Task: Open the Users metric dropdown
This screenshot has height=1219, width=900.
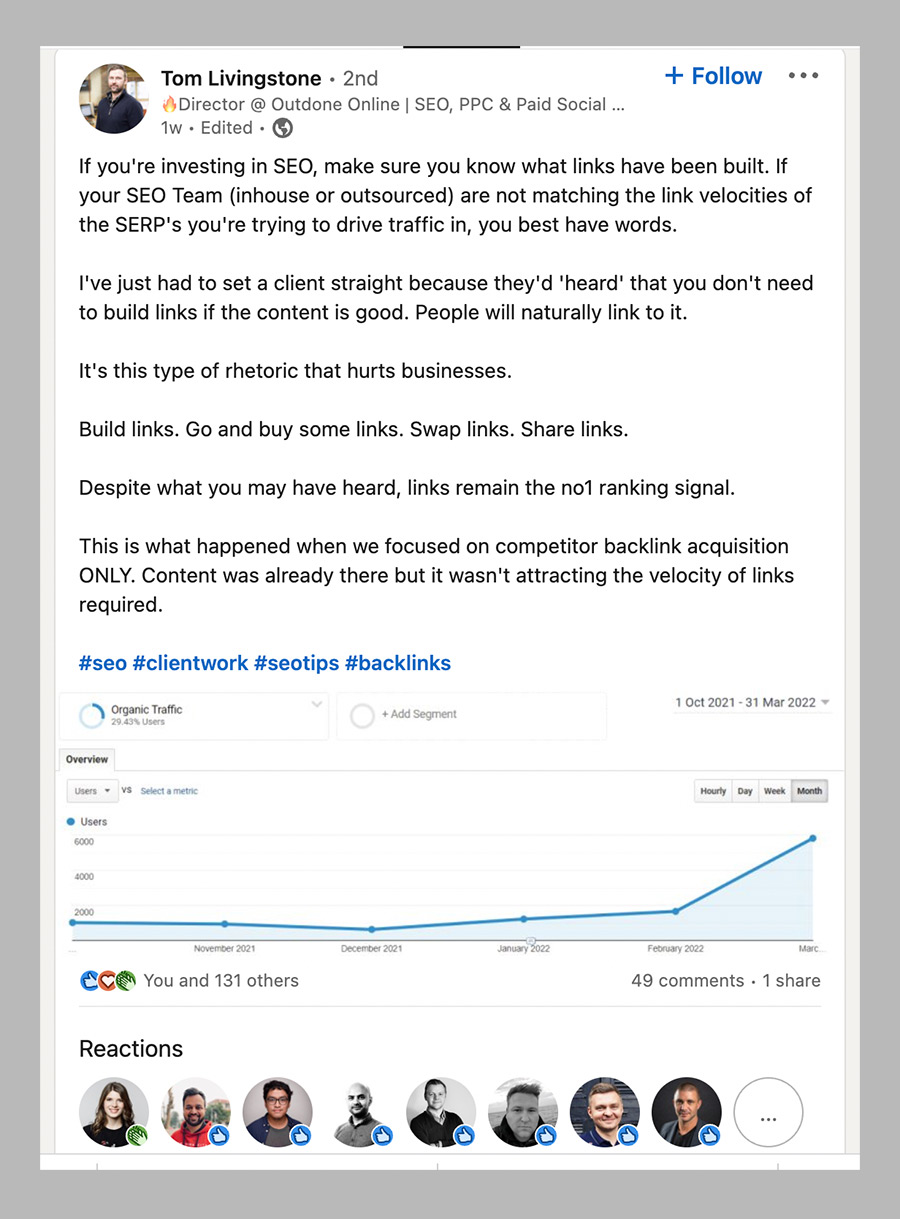Action: pyautogui.click(x=92, y=791)
